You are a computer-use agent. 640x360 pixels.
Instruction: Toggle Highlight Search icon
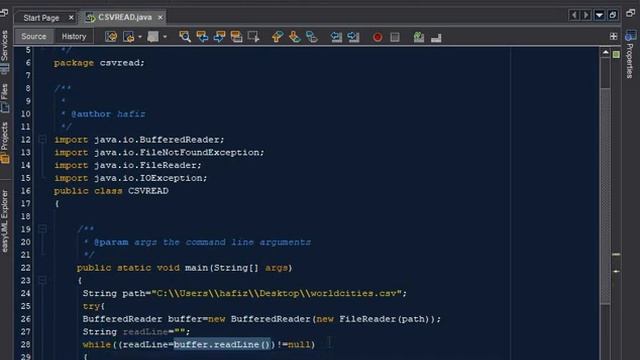[236, 37]
